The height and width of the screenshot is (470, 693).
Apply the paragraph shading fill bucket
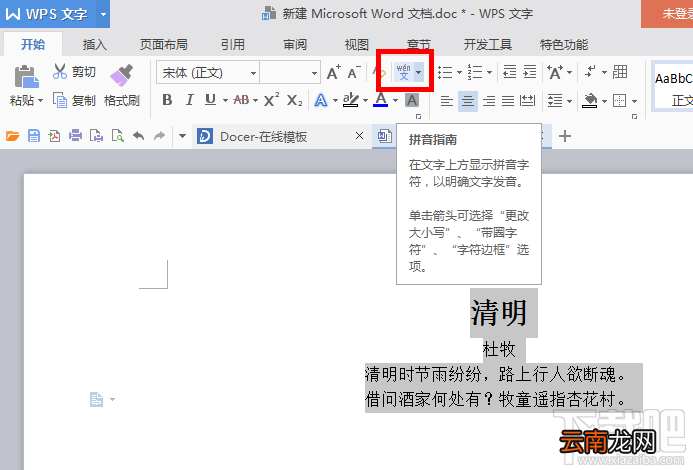tap(590, 101)
